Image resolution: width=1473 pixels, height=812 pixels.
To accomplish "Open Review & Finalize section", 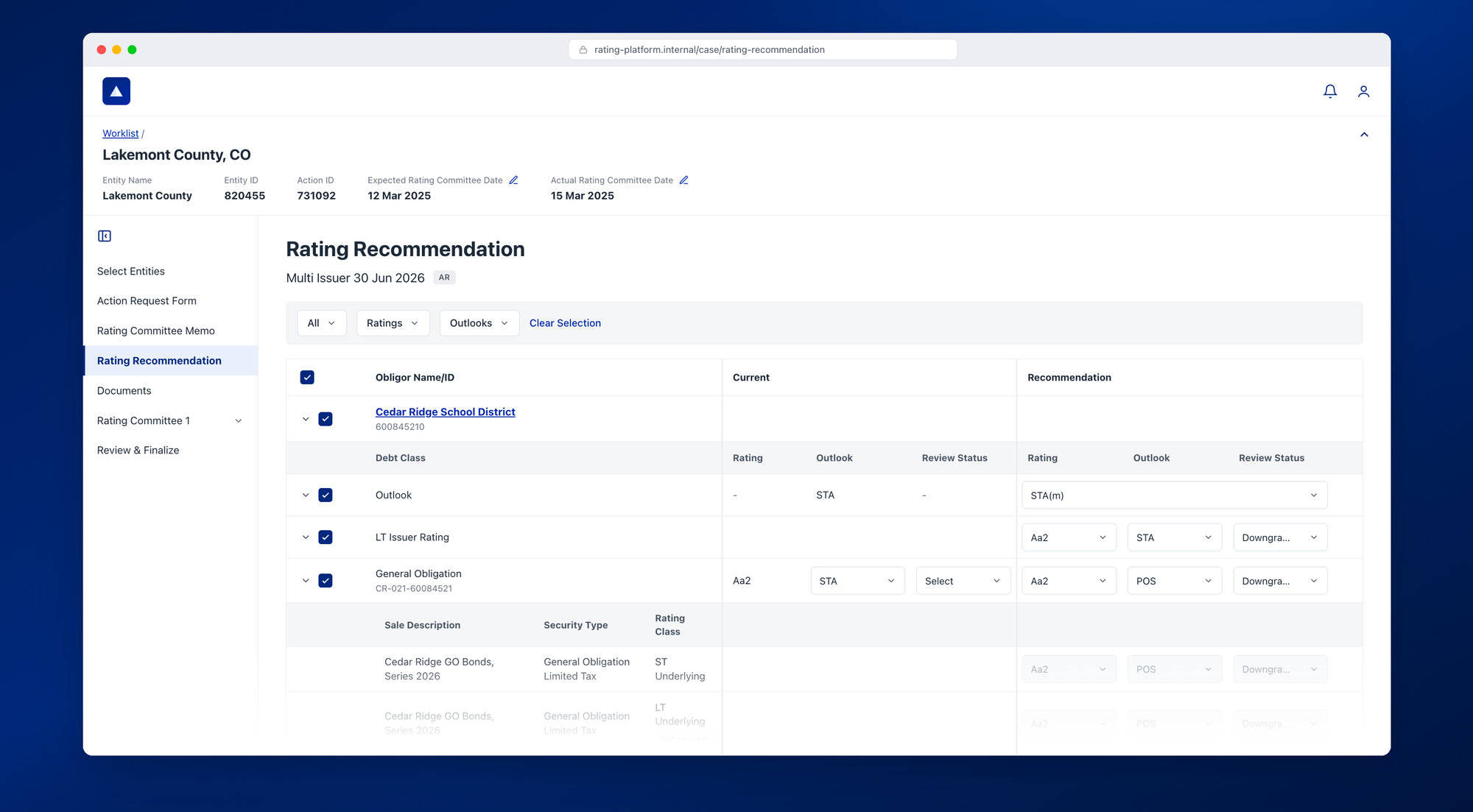I will pyautogui.click(x=138, y=451).
